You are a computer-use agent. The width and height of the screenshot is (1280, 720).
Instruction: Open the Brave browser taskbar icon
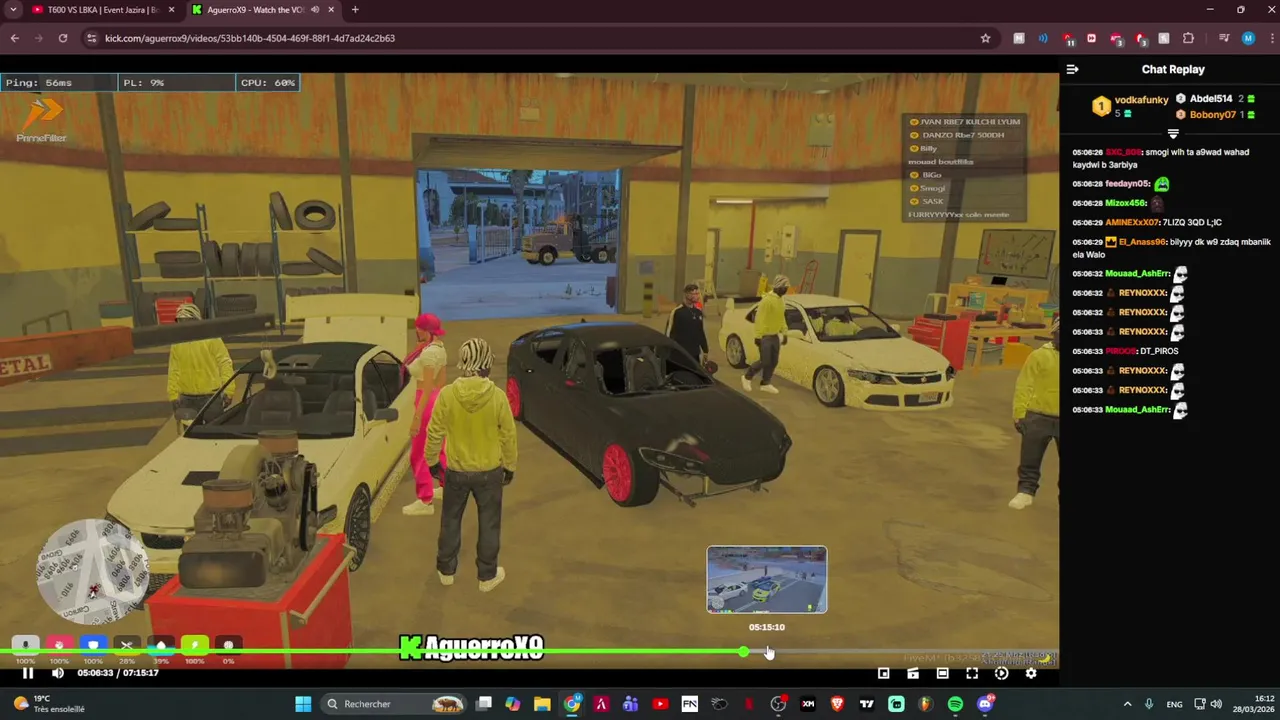pyautogui.click(x=837, y=704)
